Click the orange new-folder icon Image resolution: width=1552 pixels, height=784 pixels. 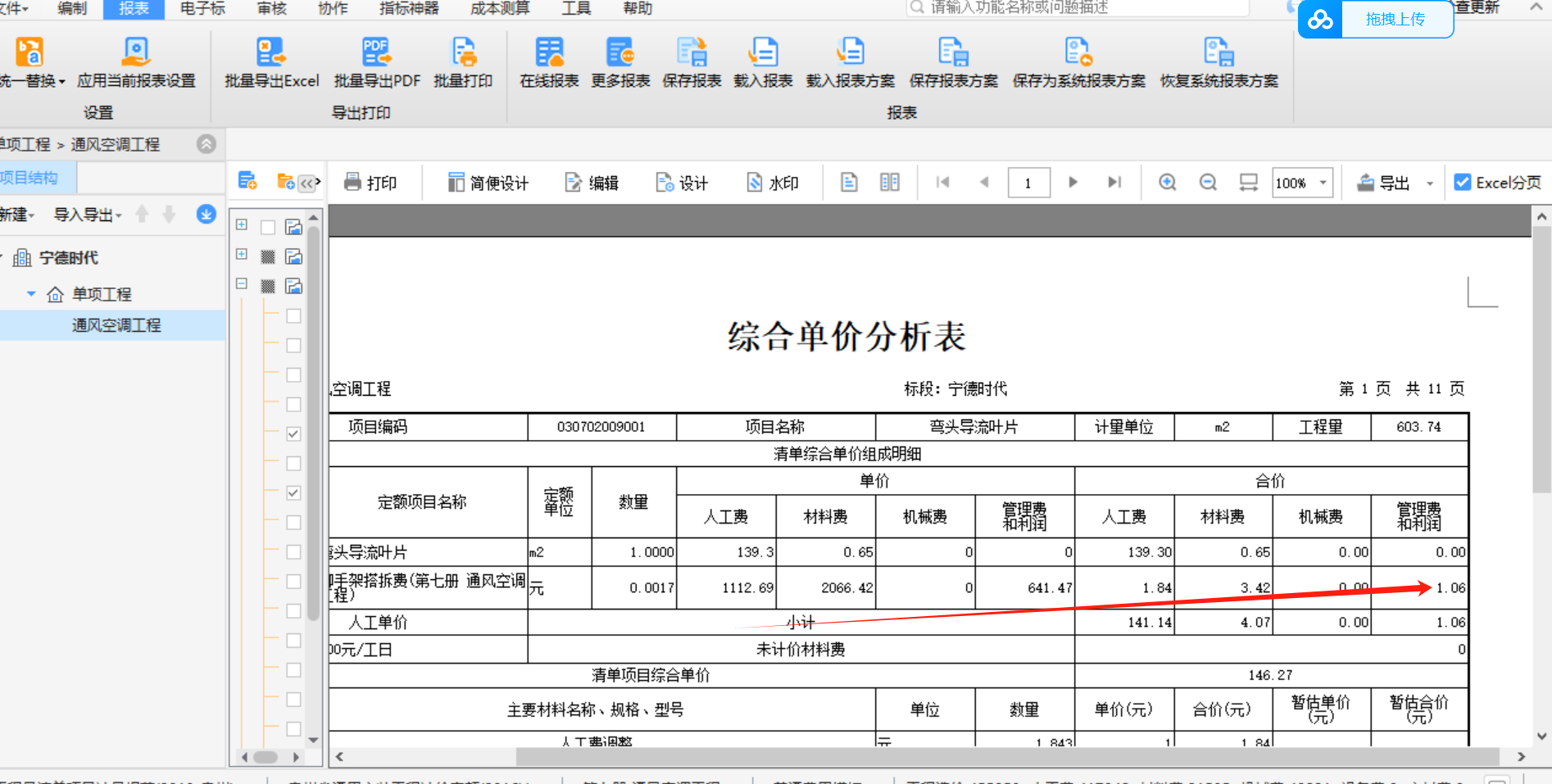286,181
